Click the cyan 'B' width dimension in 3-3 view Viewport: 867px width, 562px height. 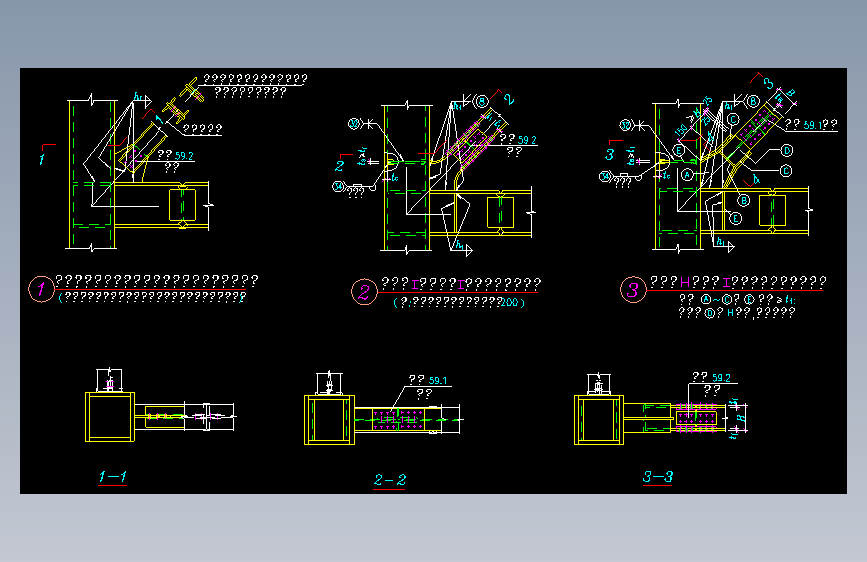coord(742,417)
